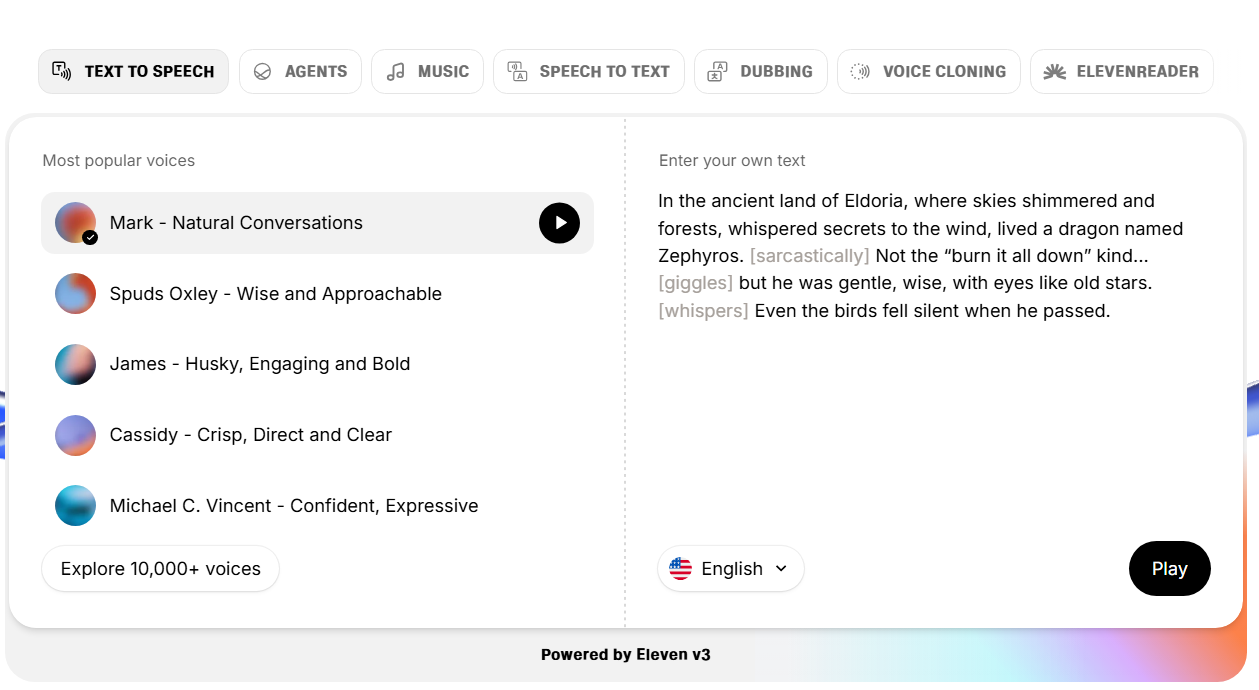Click the language dropdown chevron arrow
1259x690 pixels.
pos(781,569)
